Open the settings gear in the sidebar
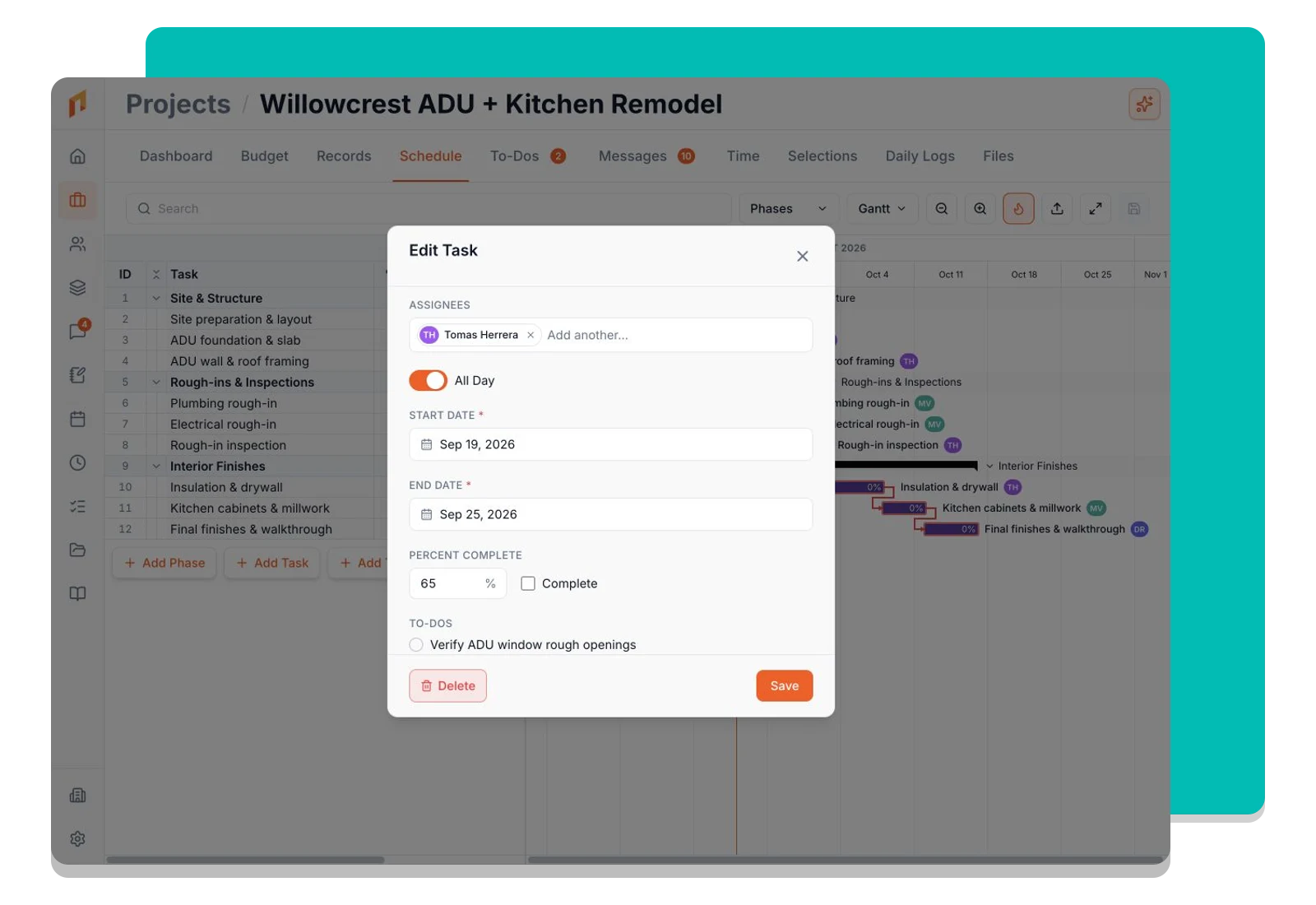This screenshot has height=905, width=1316. 77,838
